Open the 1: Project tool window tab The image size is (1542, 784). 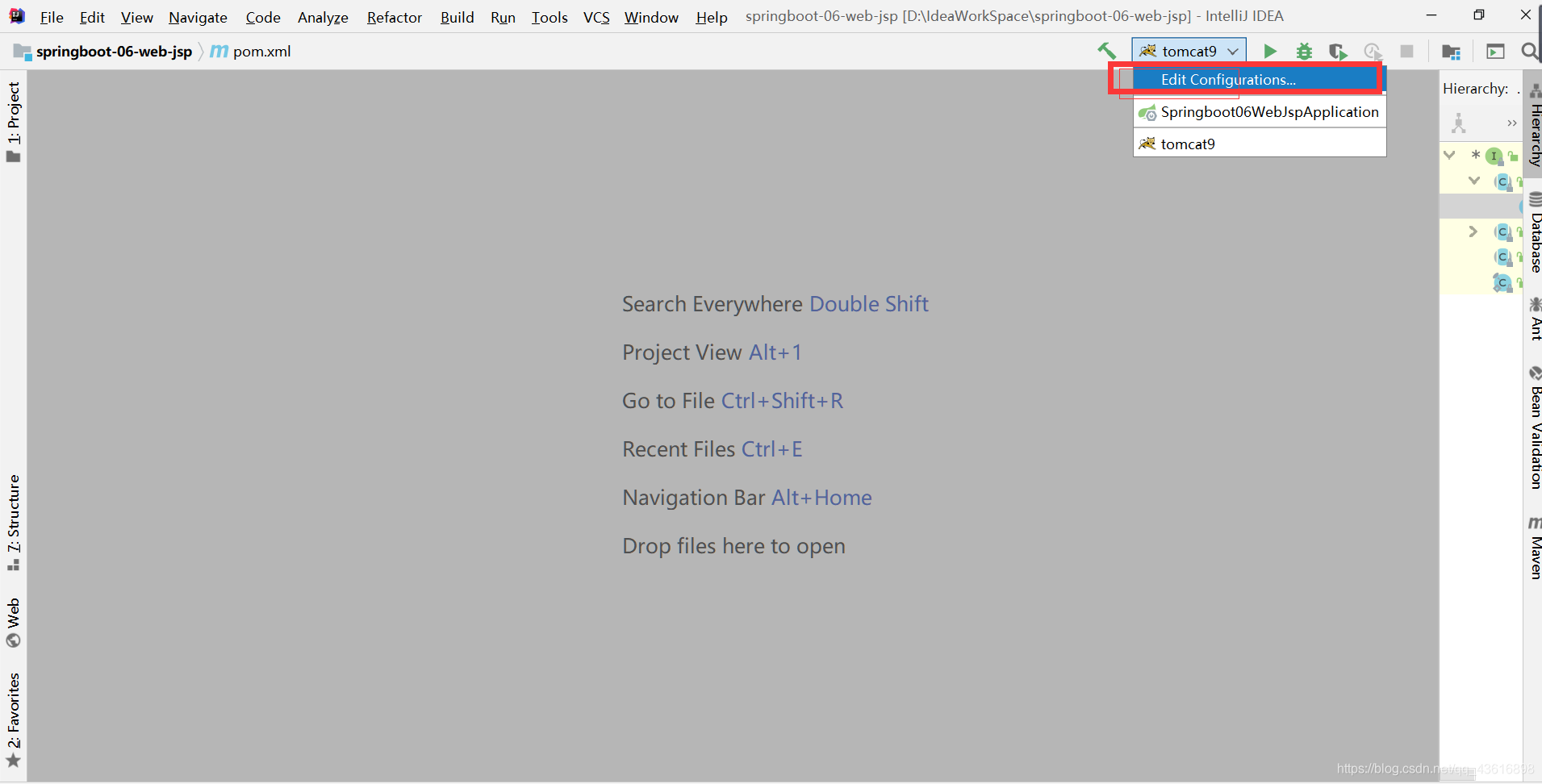[13, 122]
